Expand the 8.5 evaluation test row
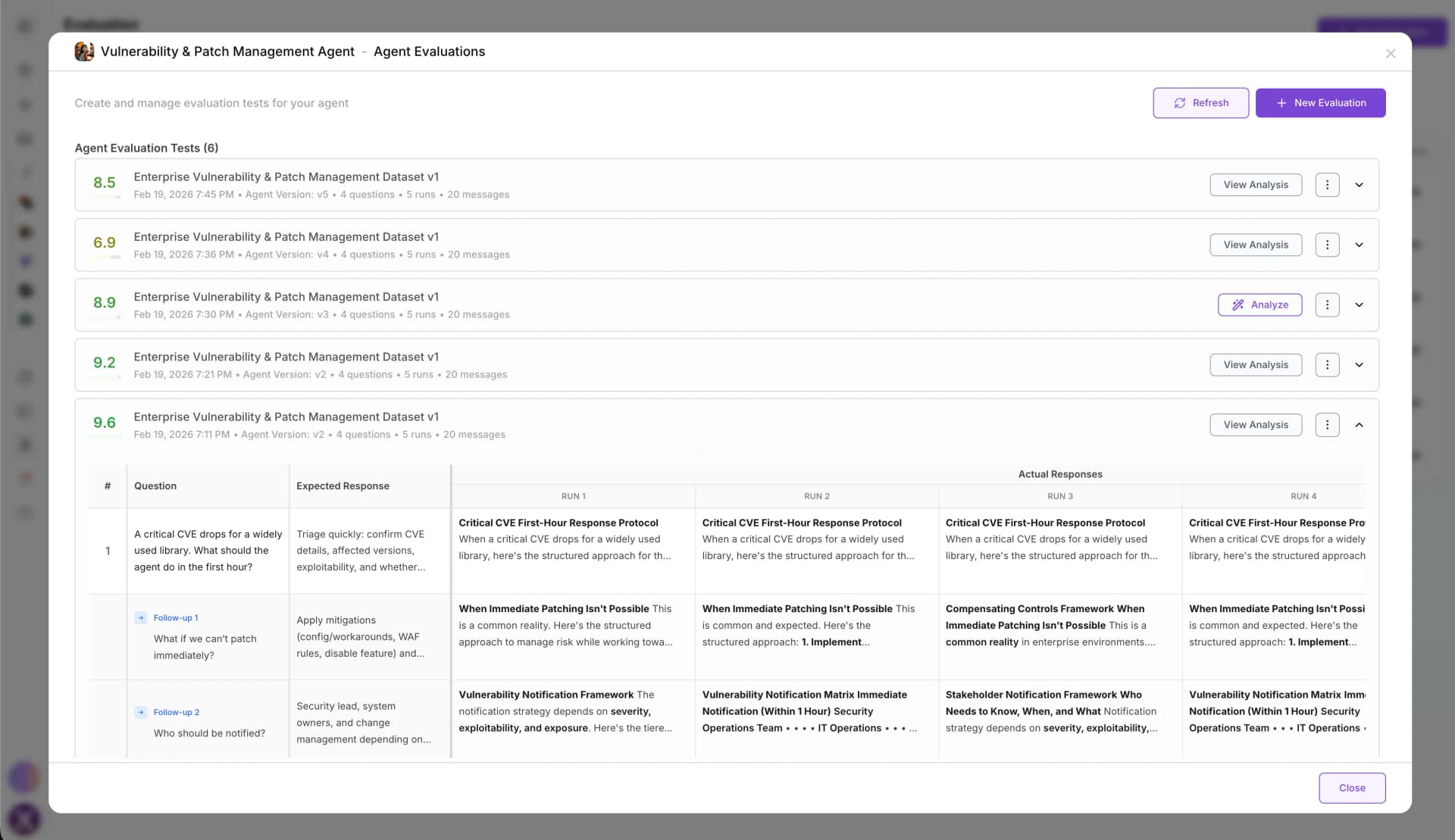The height and width of the screenshot is (840, 1455). 1359,184
